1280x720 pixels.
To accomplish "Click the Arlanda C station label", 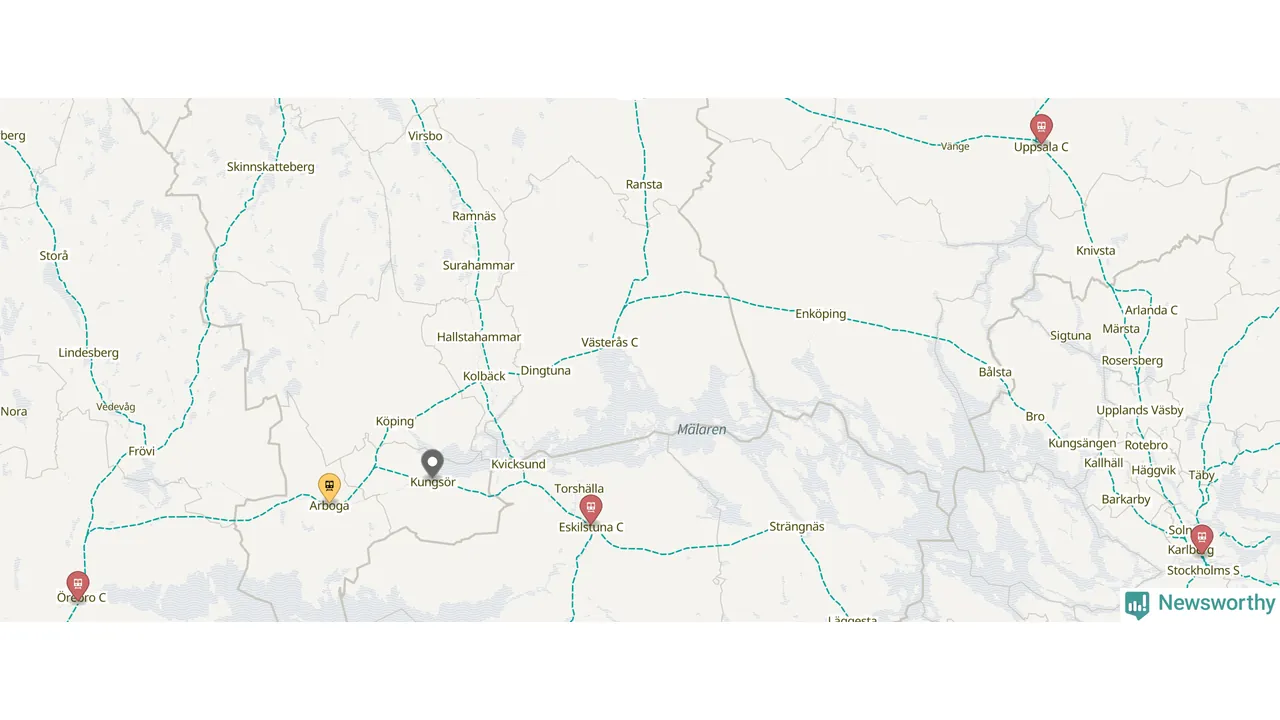I will pyautogui.click(x=1151, y=310).
